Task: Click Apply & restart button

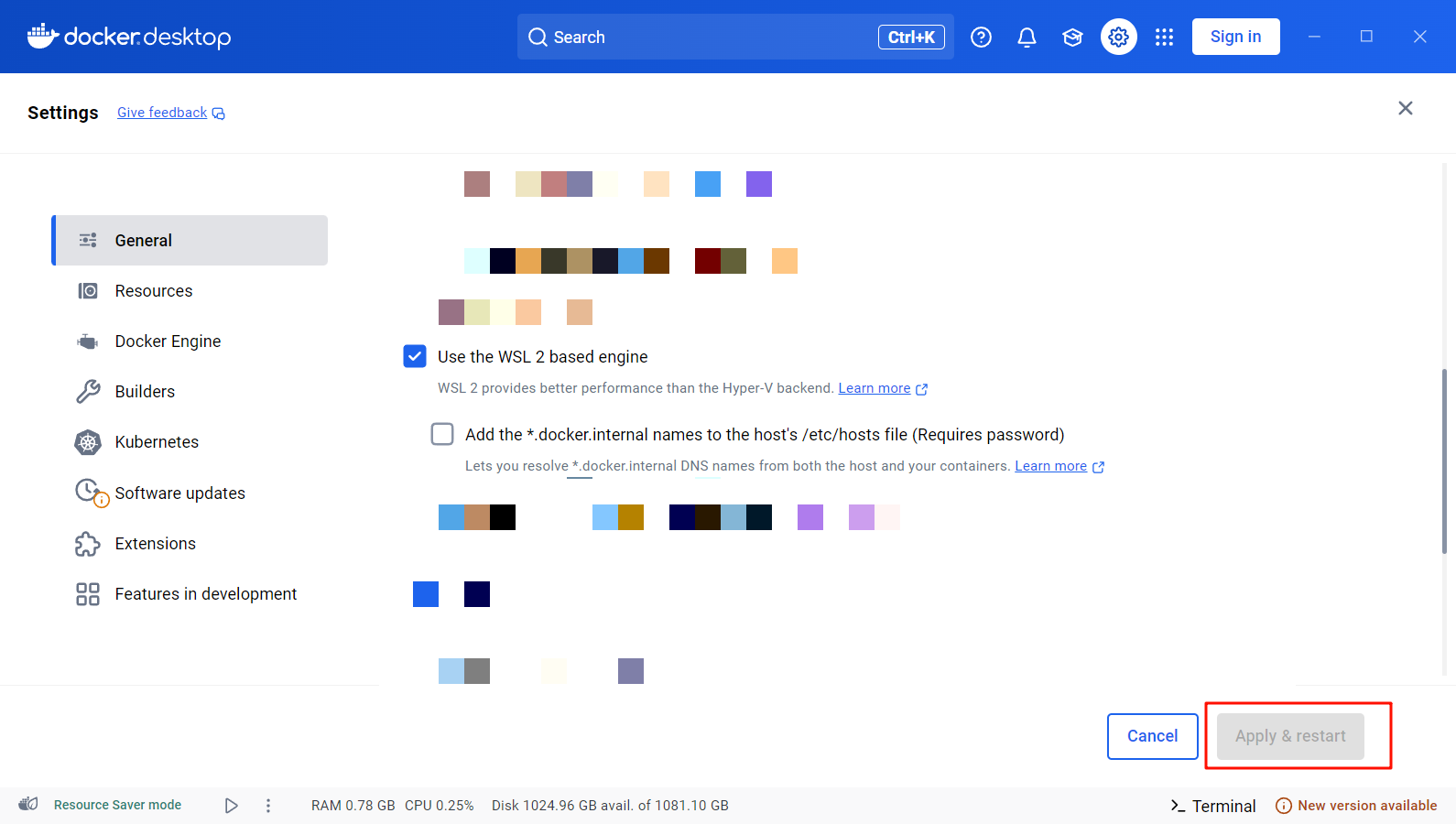Action: coord(1290,736)
